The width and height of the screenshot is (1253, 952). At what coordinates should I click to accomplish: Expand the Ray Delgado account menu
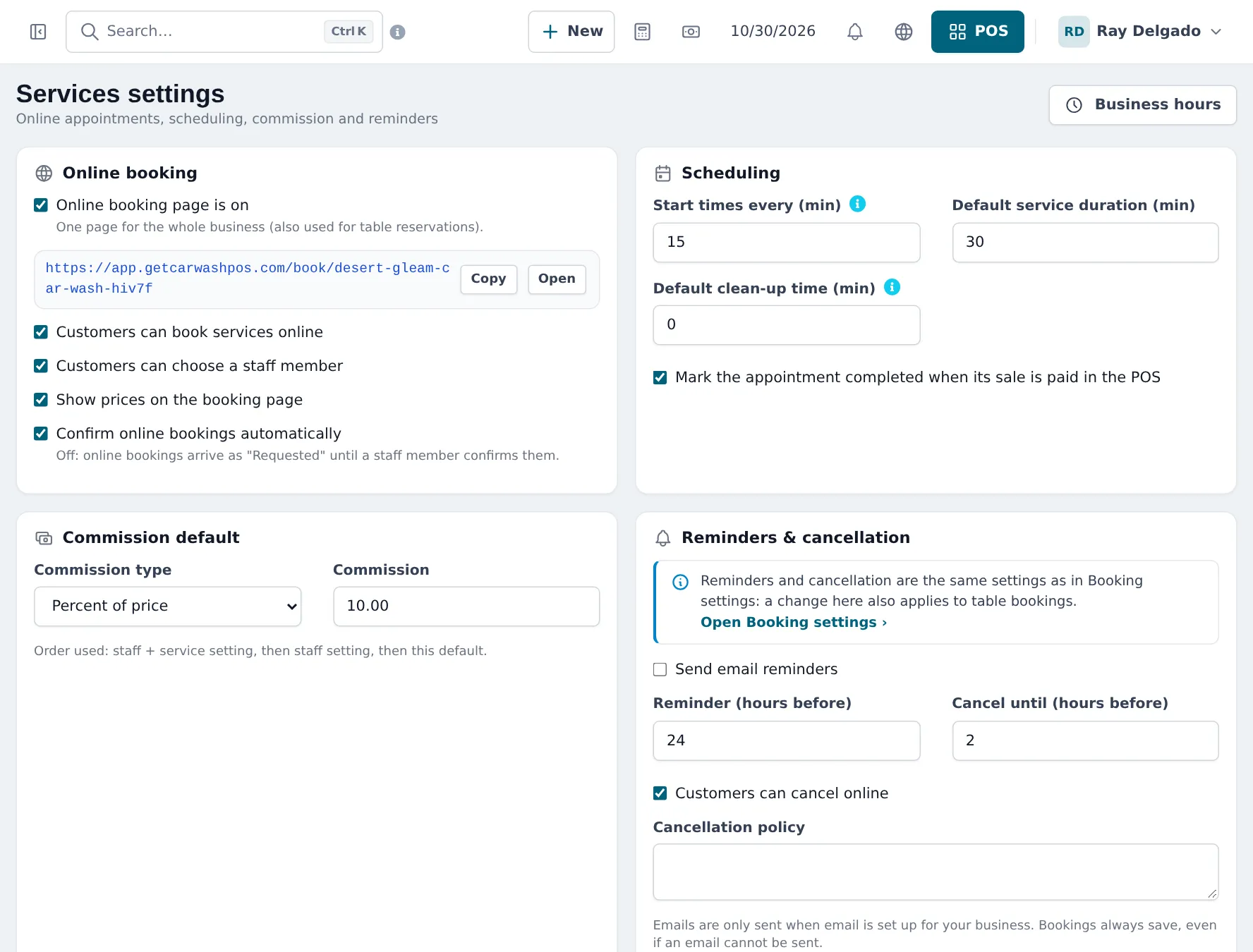pos(1140,32)
